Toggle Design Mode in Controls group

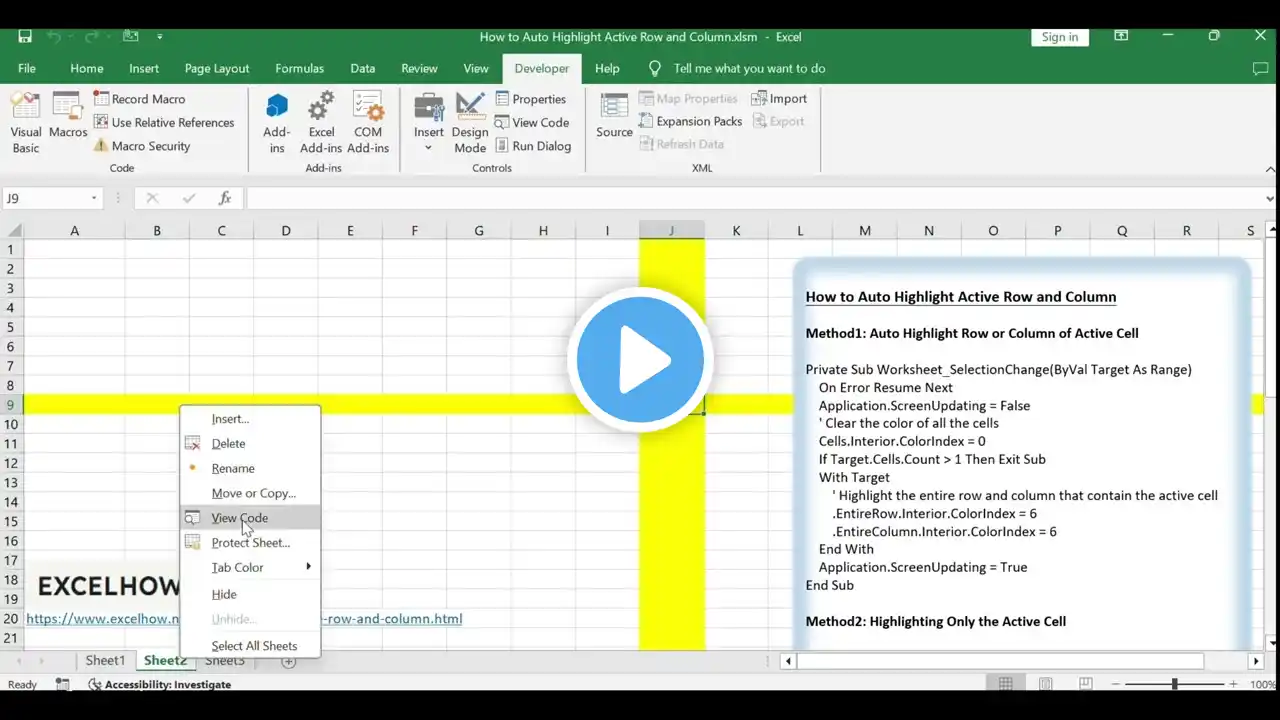click(x=470, y=122)
